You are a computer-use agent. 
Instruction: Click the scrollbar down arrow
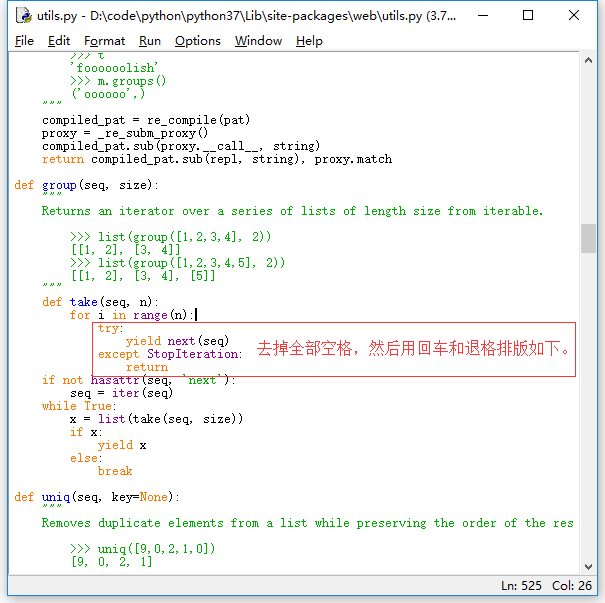(588, 566)
